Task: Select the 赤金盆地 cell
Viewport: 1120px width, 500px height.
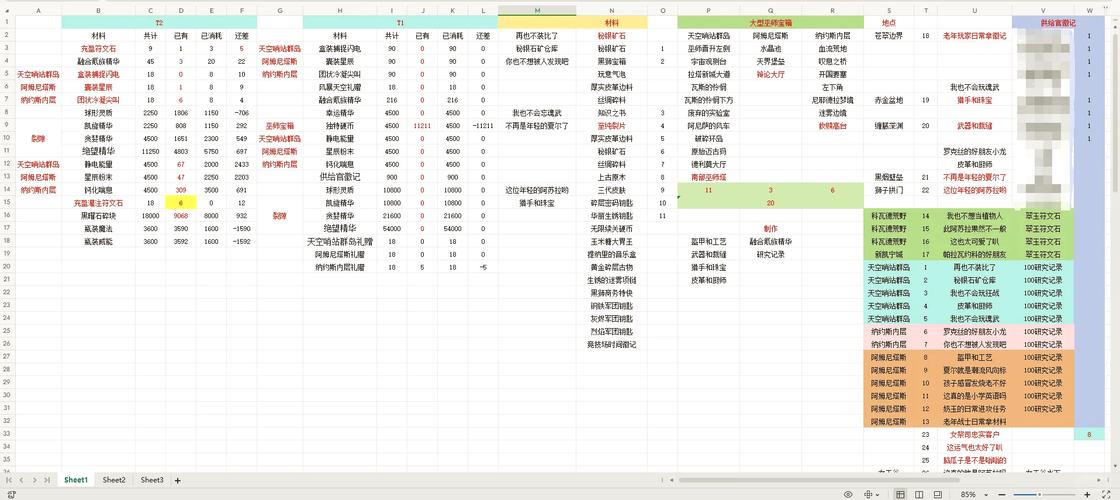Action: click(x=889, y=100)
